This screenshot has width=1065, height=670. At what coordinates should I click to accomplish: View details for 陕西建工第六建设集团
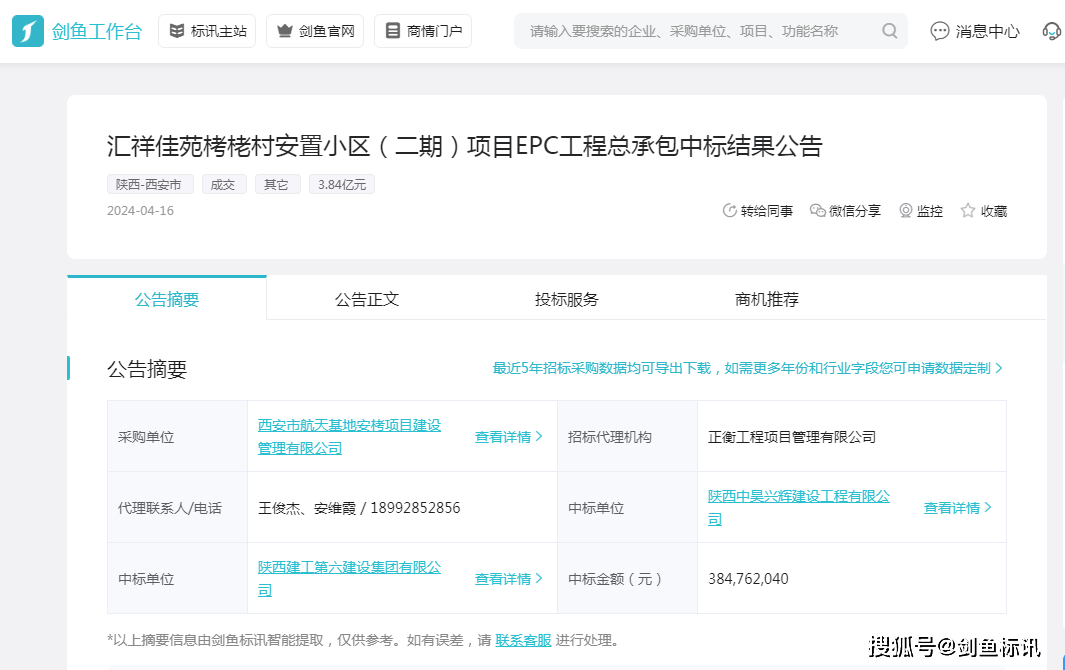pyautogui.click(x=509, y=579)
